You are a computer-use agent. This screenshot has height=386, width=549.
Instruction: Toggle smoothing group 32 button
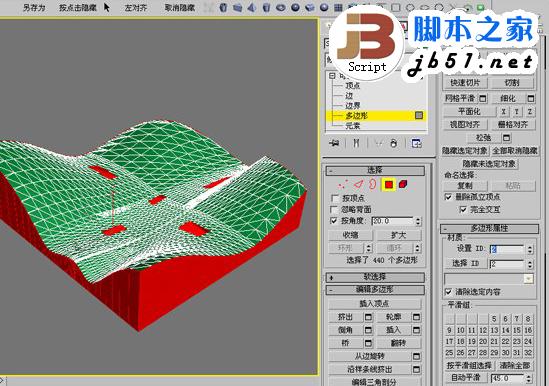click(528, 352)
